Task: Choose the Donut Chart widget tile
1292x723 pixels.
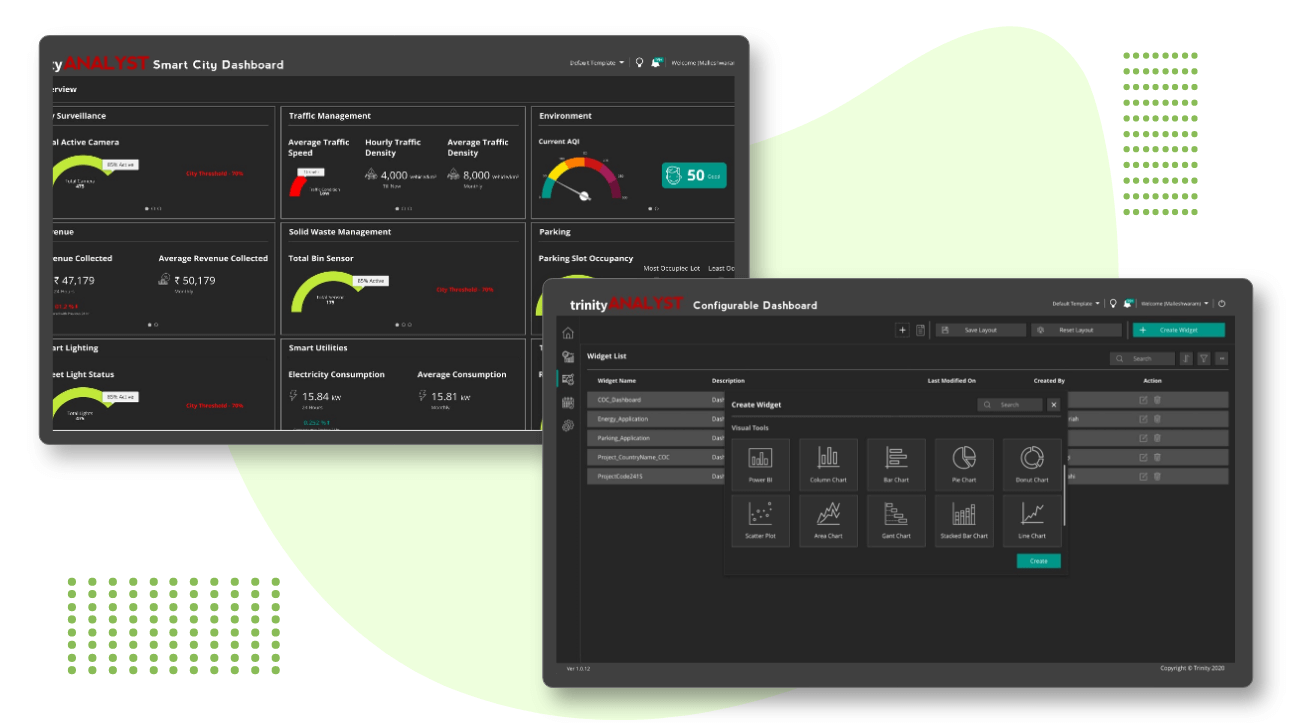Action: (1032, 464)
